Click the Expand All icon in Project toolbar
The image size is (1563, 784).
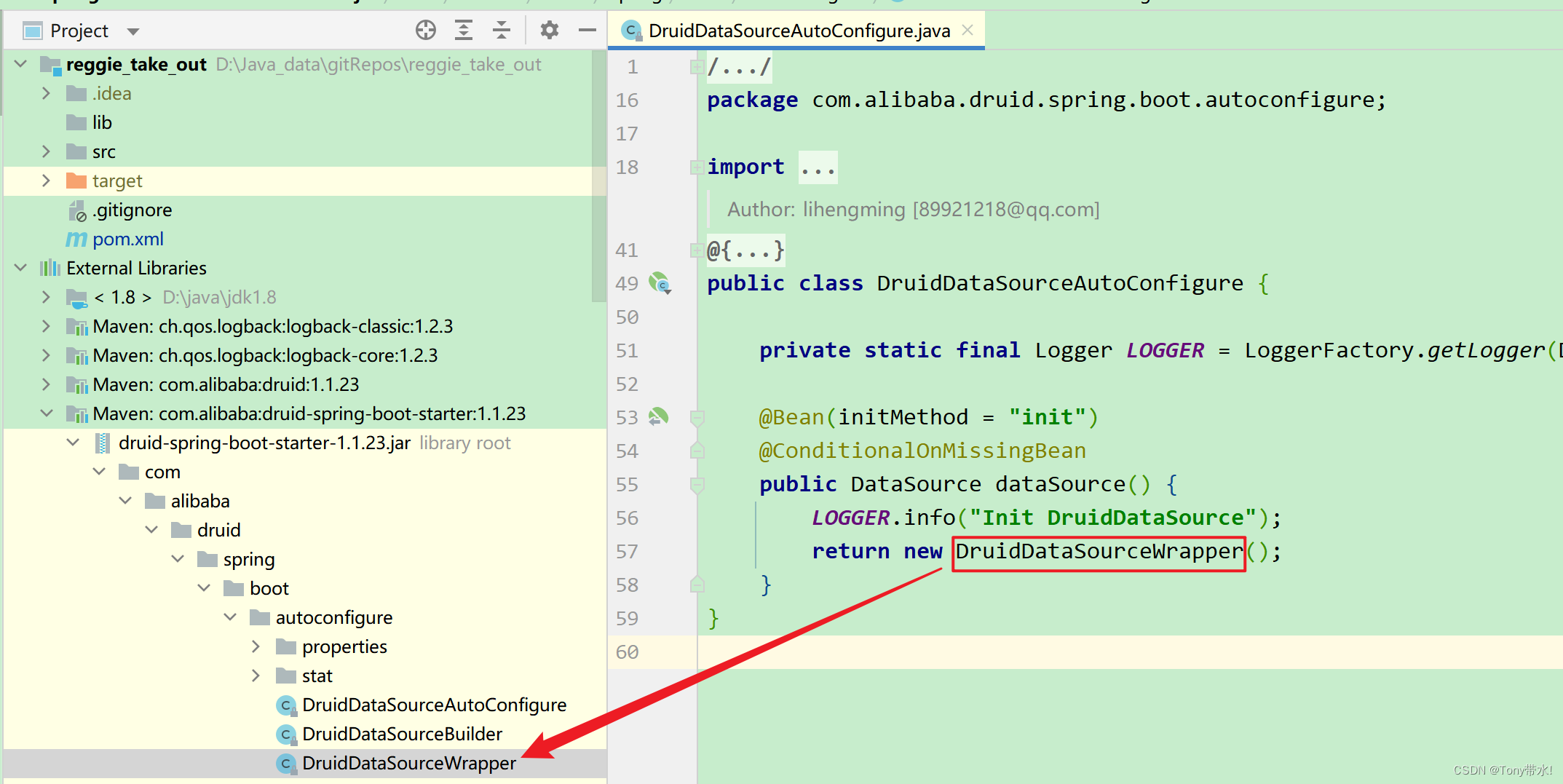coord(464,30)
